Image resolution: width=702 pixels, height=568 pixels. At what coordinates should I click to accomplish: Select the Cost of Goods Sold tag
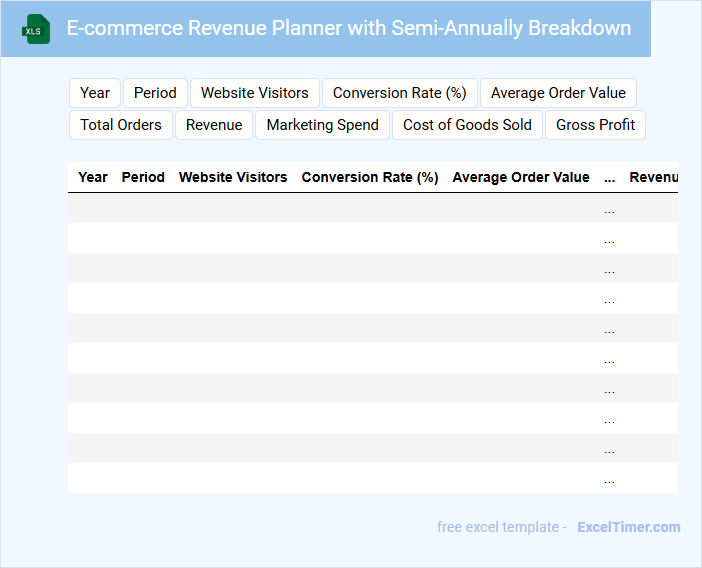467,125
